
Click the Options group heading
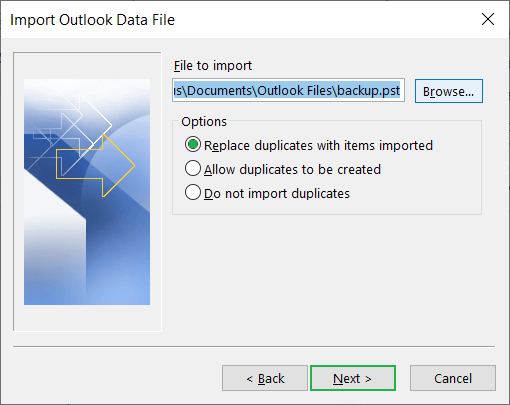tap(204, 121)
